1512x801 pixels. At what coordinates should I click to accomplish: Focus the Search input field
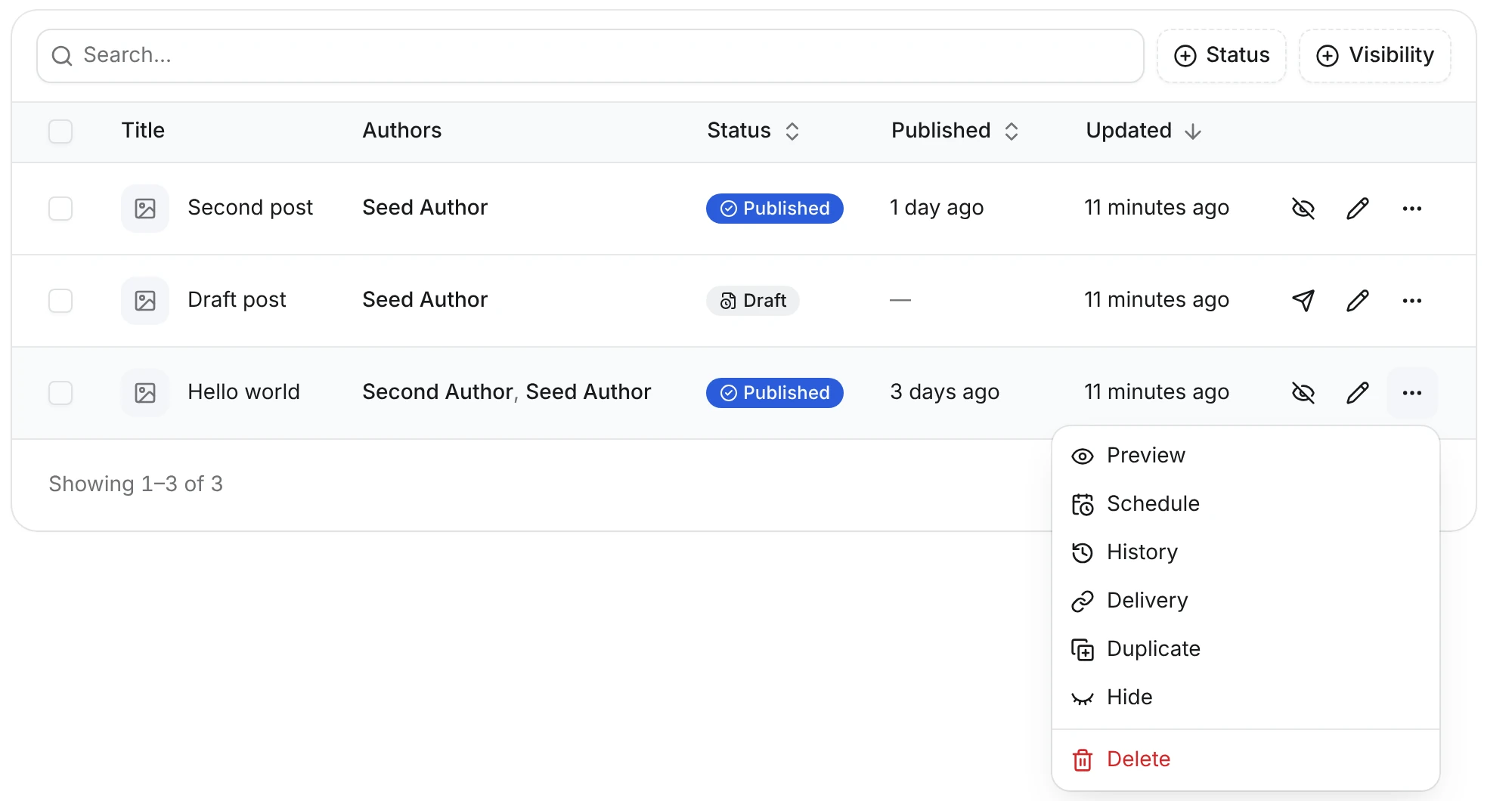point(590,56)
